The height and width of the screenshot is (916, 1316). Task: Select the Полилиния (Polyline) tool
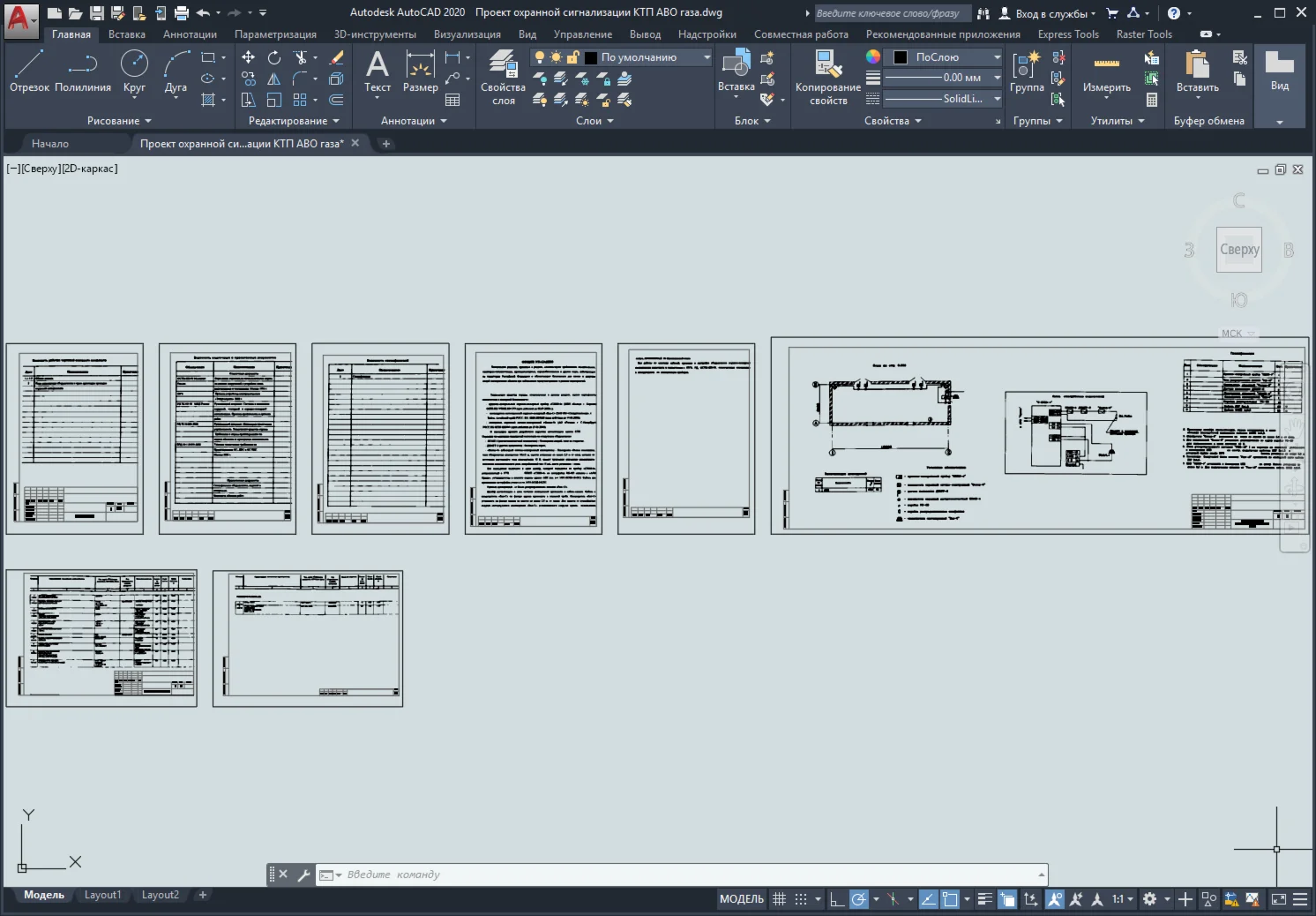point(83,71)
